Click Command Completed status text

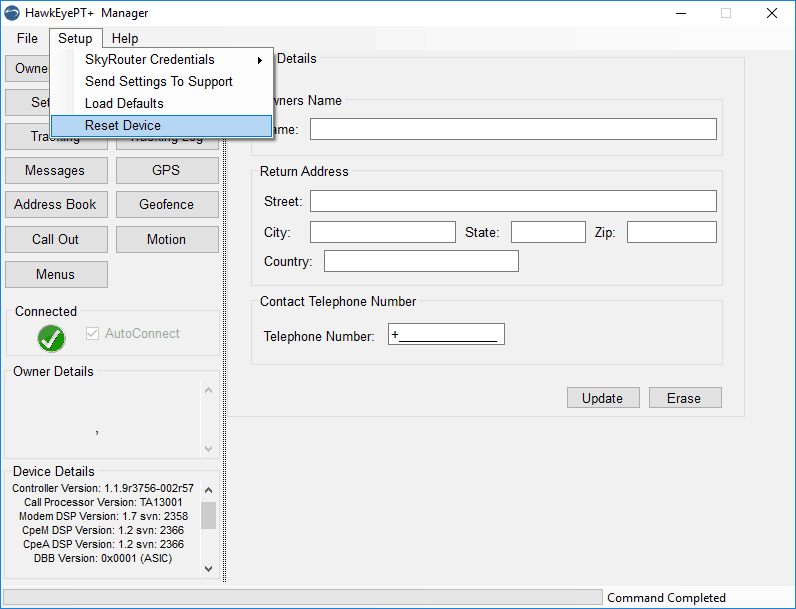(666, 598)
